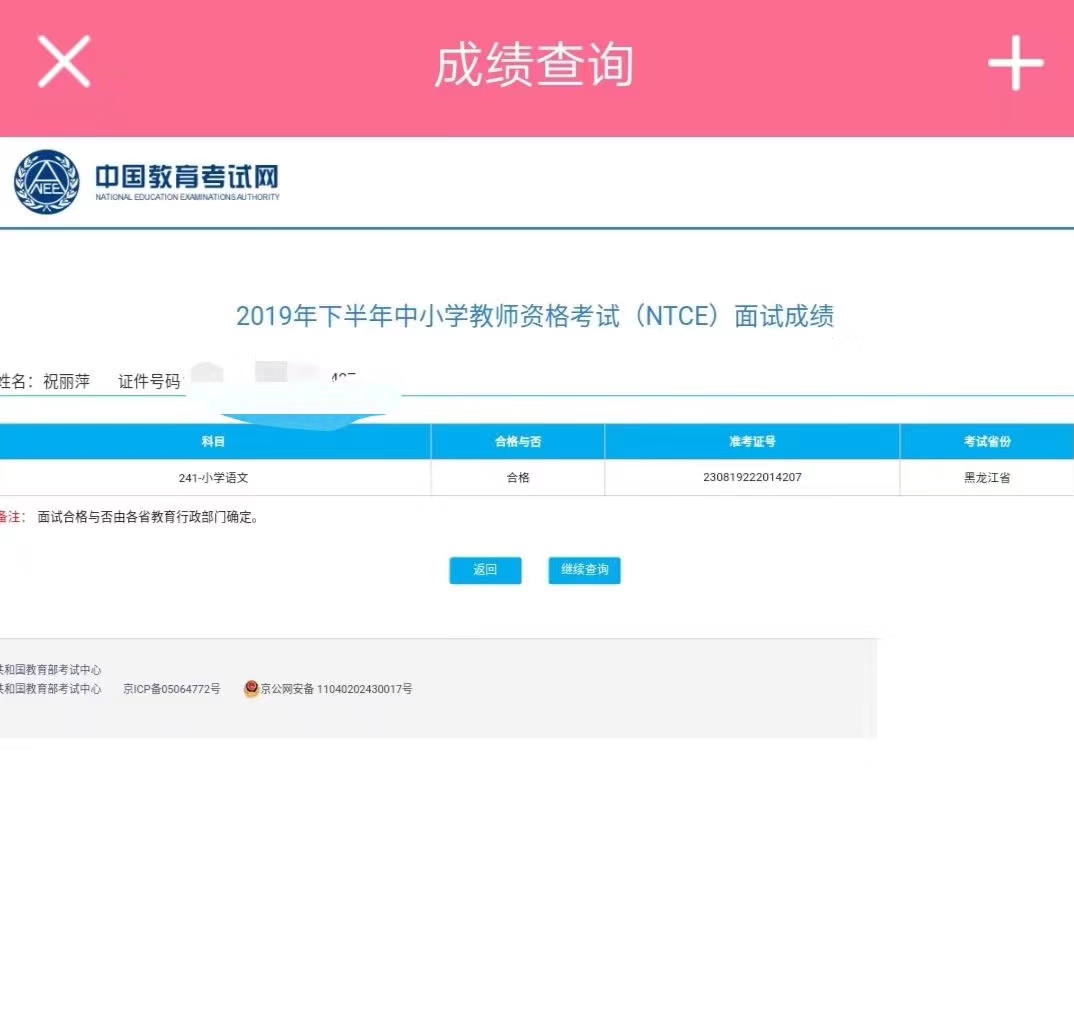This screenshot has width=1074, height=1016.
Task: Click the 考试省份 column header
Action: click(986, 441)
